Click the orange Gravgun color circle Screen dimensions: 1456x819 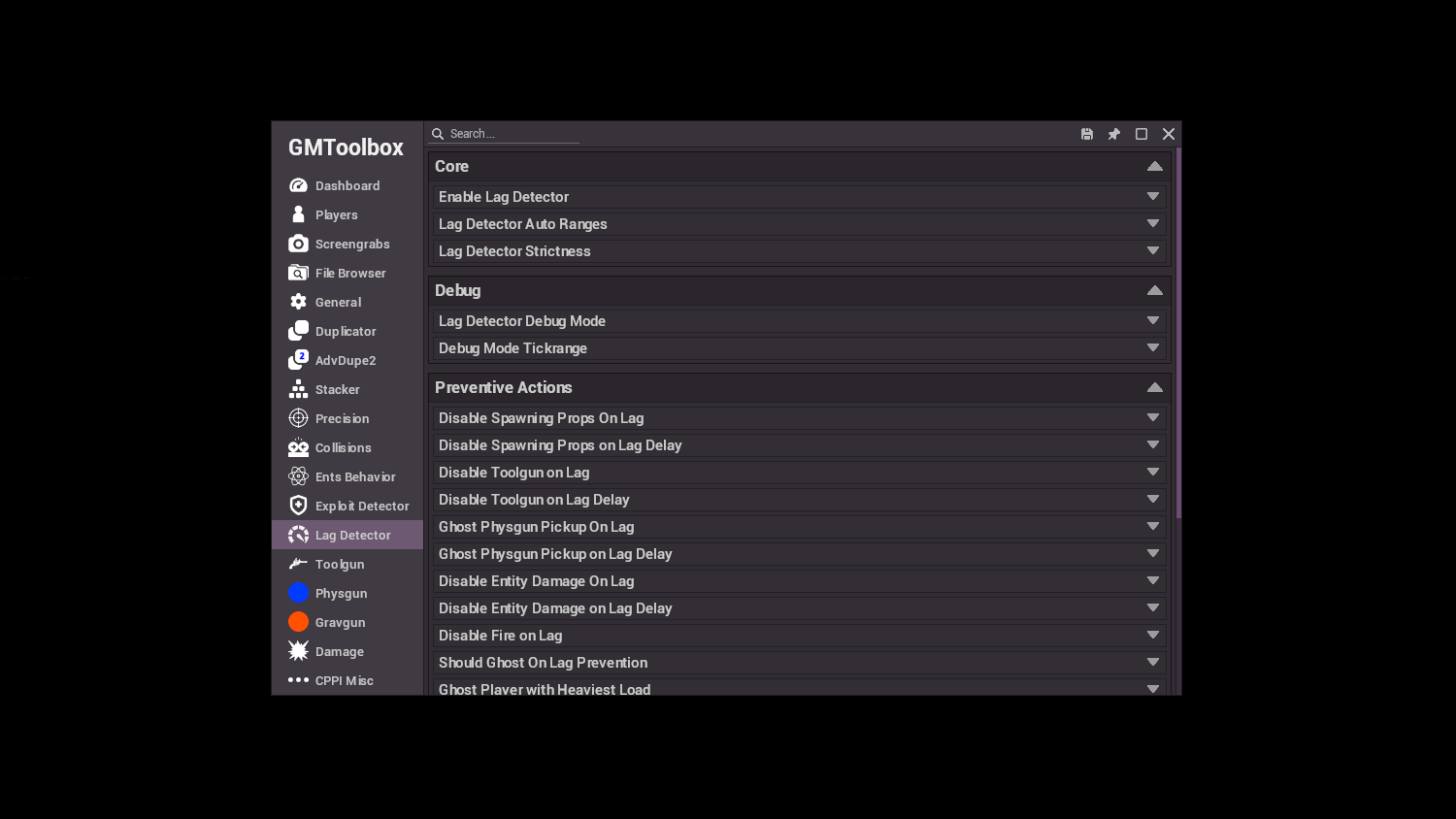click(x=298, y=622)
